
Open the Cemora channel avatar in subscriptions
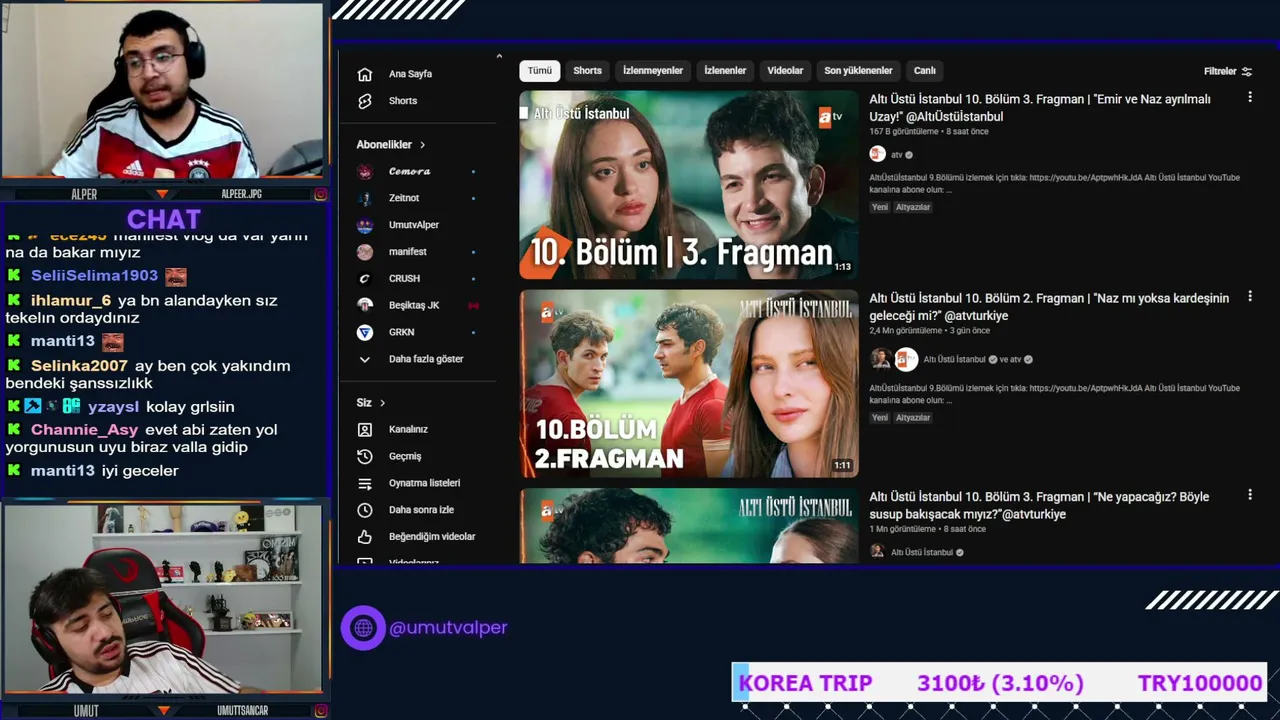click(x=365, y=172)
